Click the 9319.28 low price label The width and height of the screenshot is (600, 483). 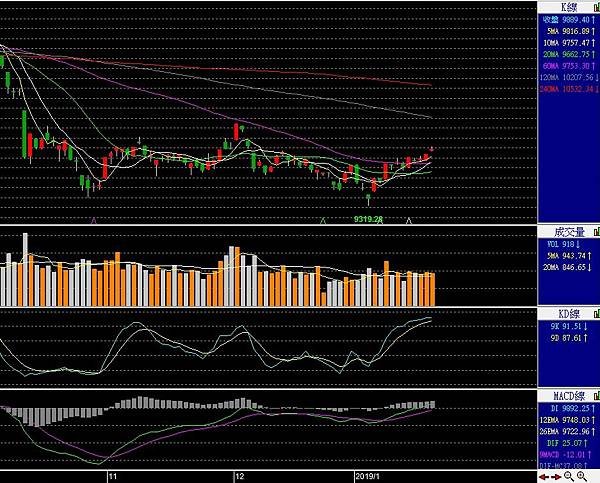[x=368, y=219]
